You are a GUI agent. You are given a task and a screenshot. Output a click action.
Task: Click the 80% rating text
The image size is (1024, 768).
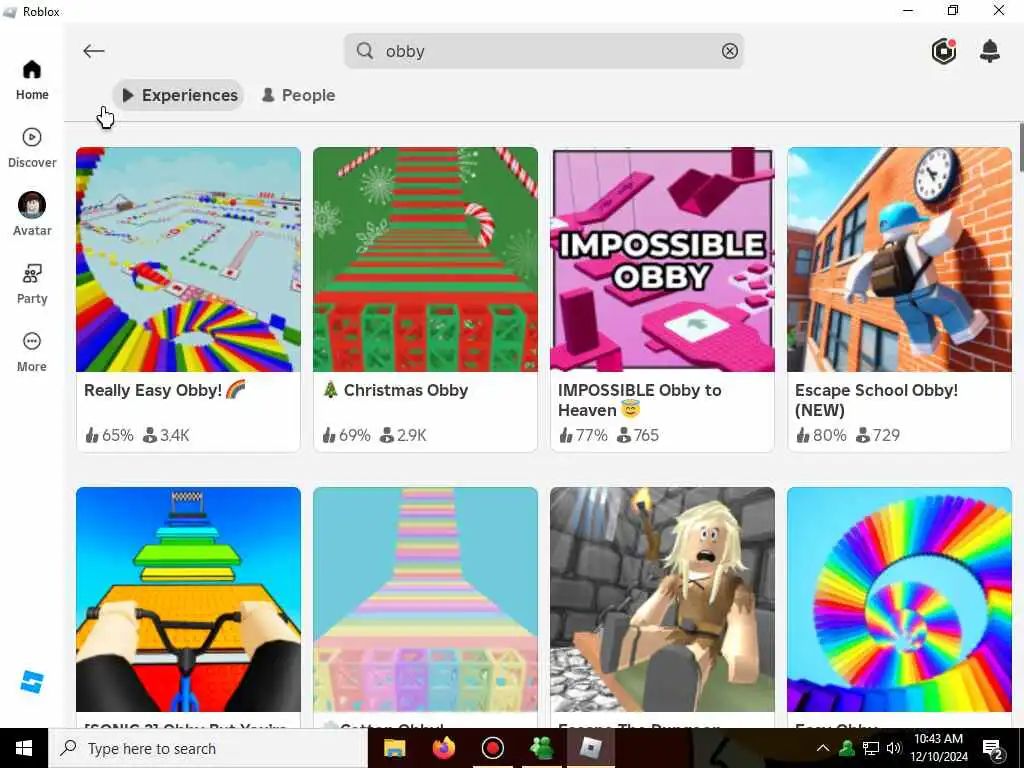click(x=822, y=435)
